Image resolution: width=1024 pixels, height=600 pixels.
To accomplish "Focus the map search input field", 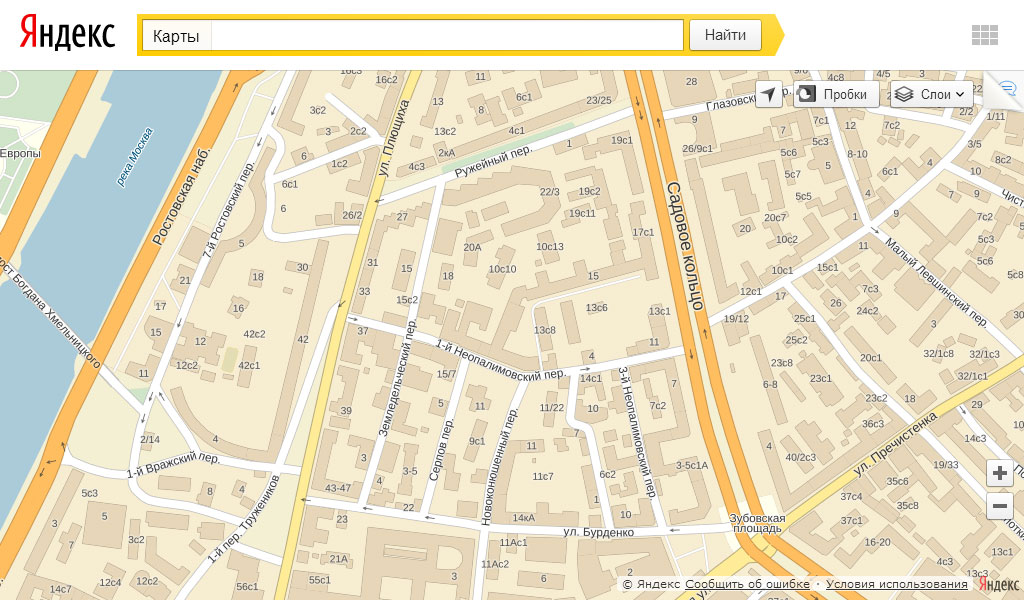I will 447,35.
